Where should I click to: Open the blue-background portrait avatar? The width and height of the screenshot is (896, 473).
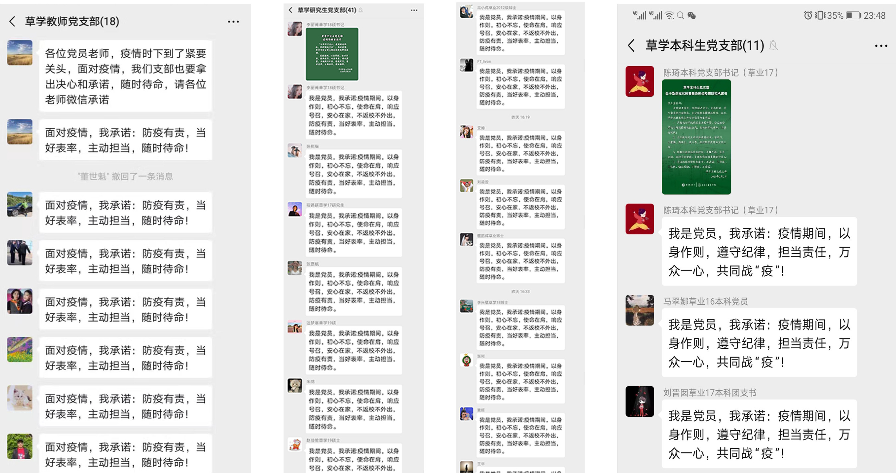(466, 414)
